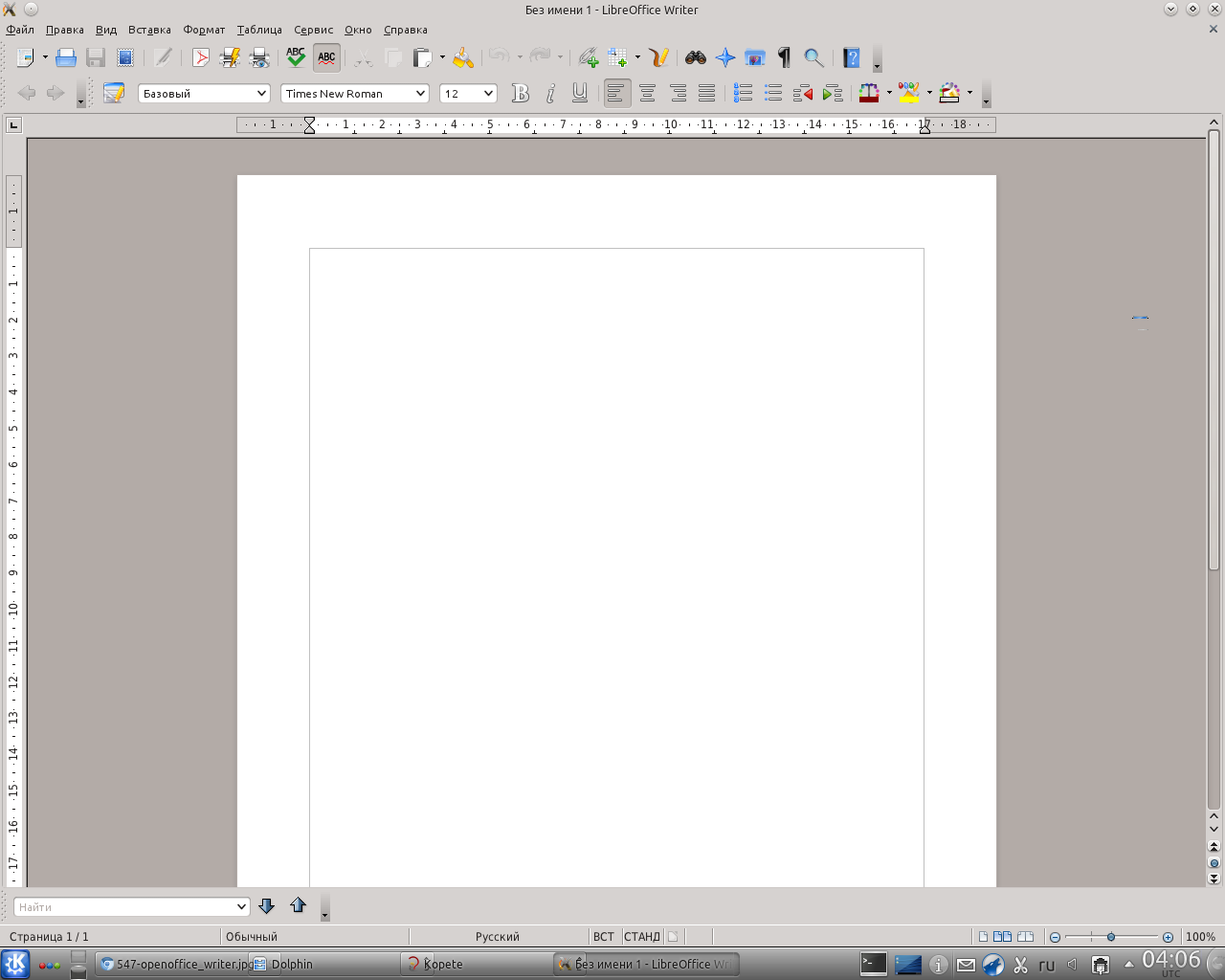Toggle ВСТ insert mode in status bar
This screenshot has width=1225, height=980.
pos(604,937)
